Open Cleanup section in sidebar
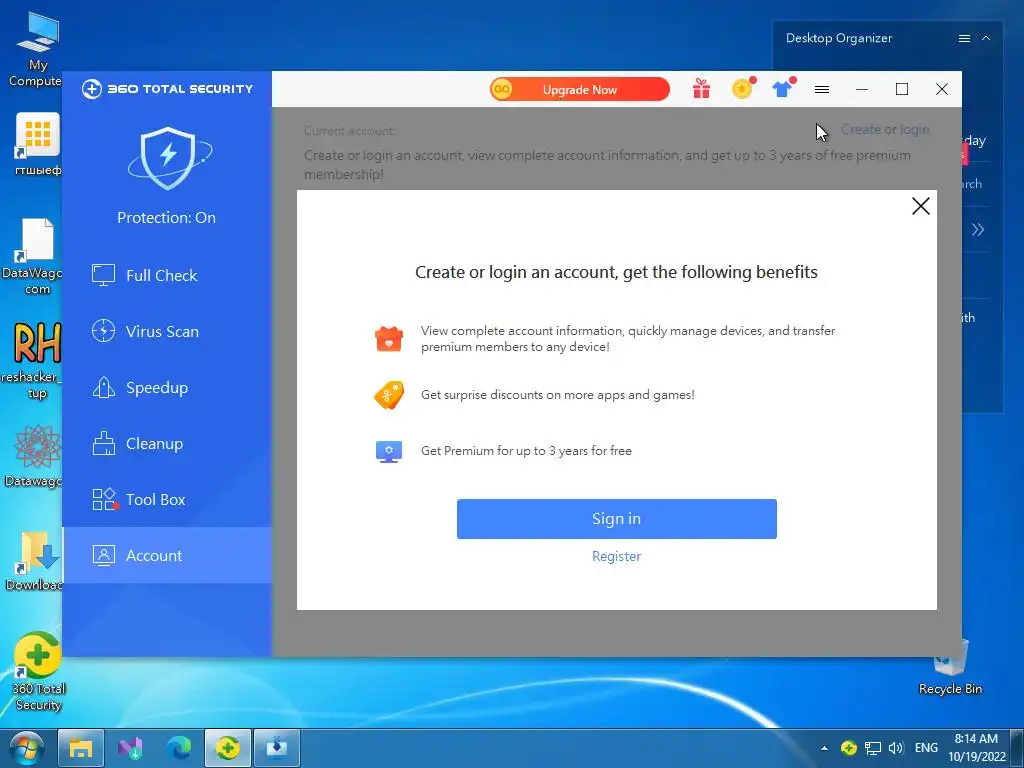Image resolution: width=1024 pixels, height=768 pixels. (x=167, y=444)
